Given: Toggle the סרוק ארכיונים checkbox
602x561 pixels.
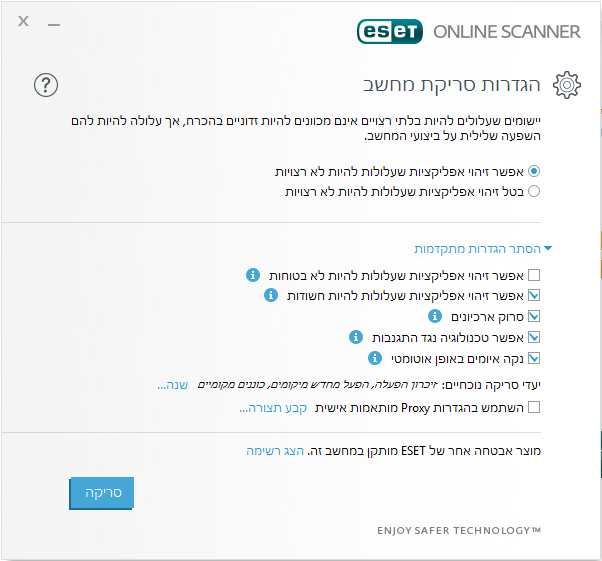Looking at the screenshot, I should [534, 316].
